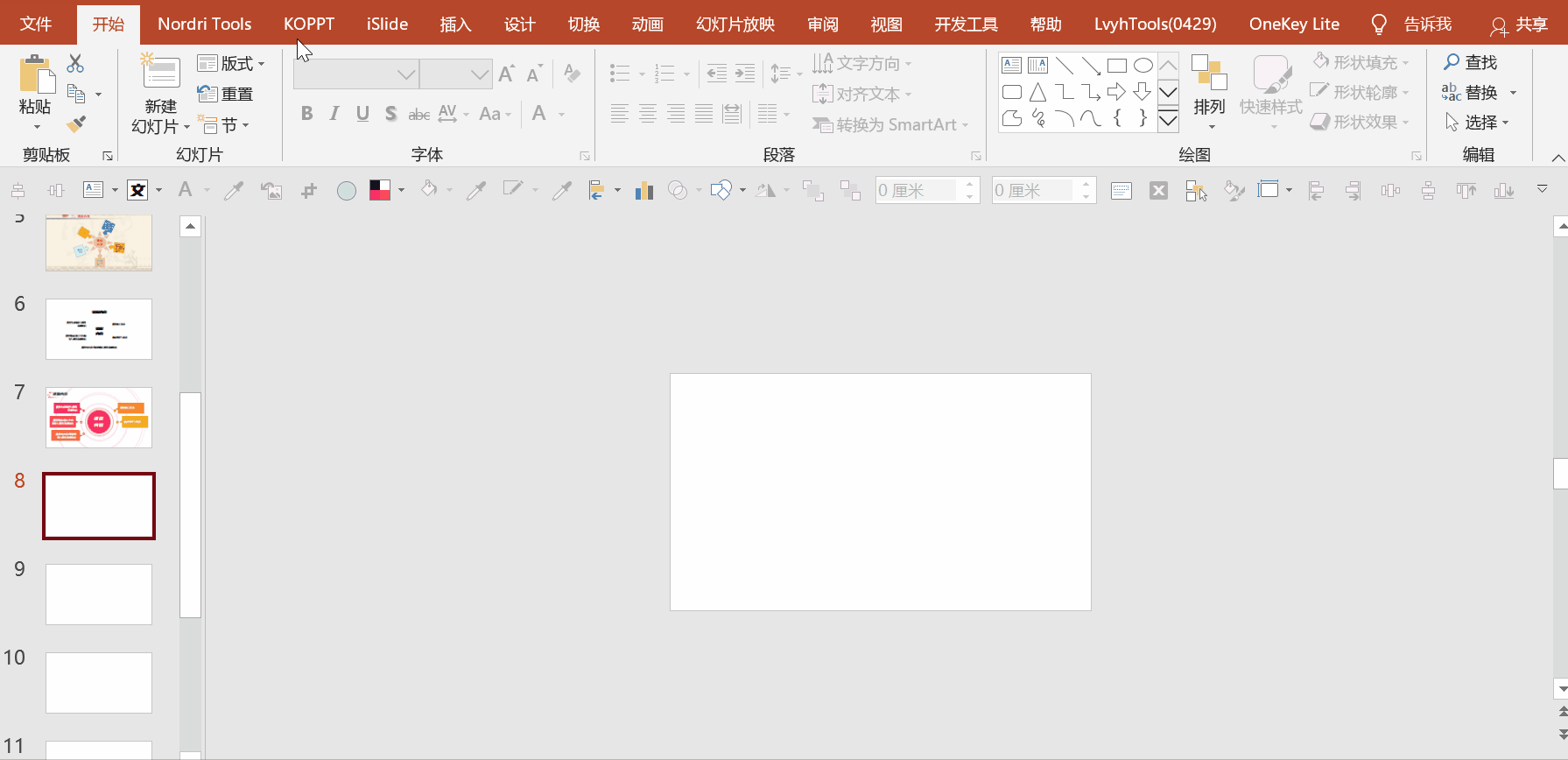The height and width of the screenshot is (760, 1568).
Task: Click the selection pane icon with cursor
Action: tap(1196, 190)
